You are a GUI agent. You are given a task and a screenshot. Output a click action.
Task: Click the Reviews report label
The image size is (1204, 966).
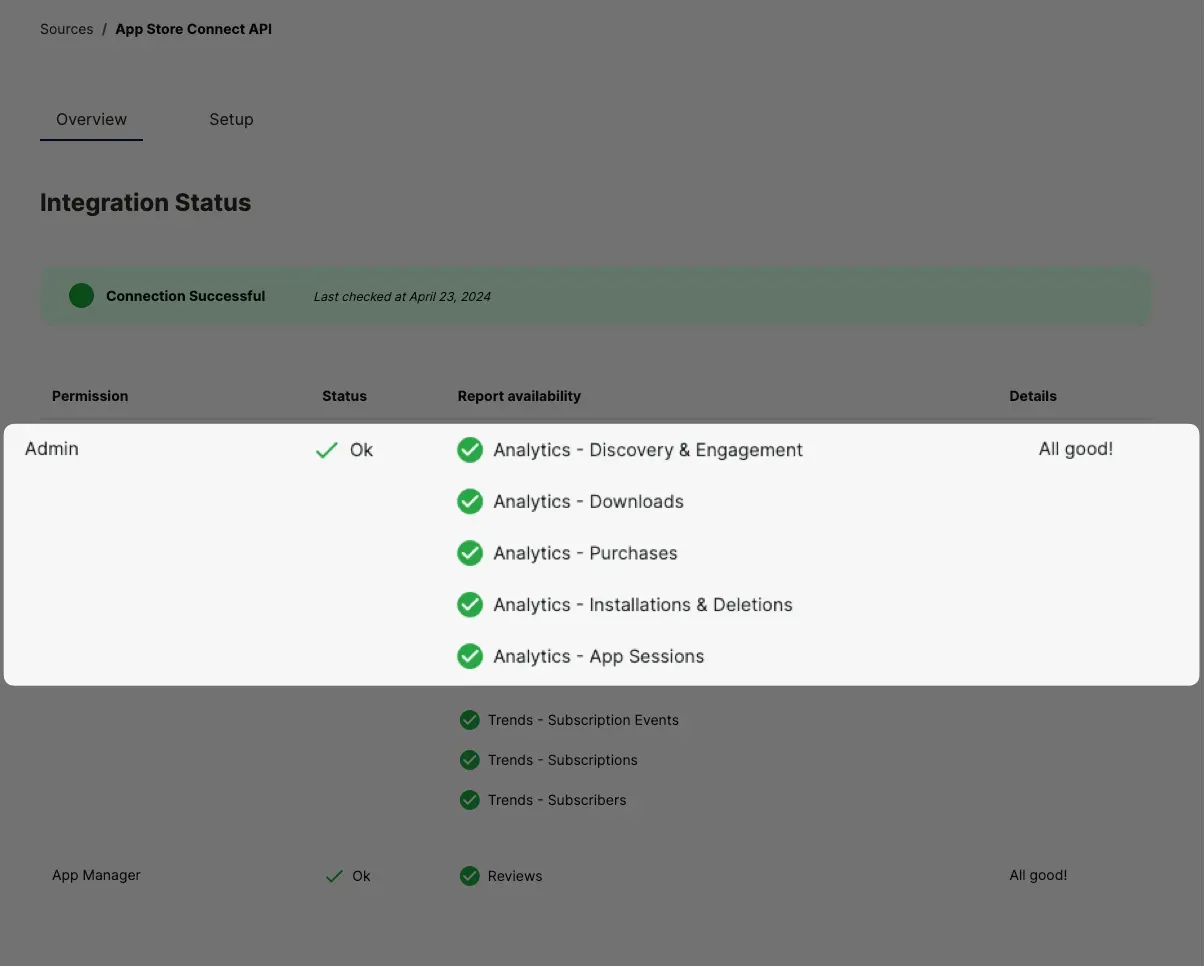[515, 876]
